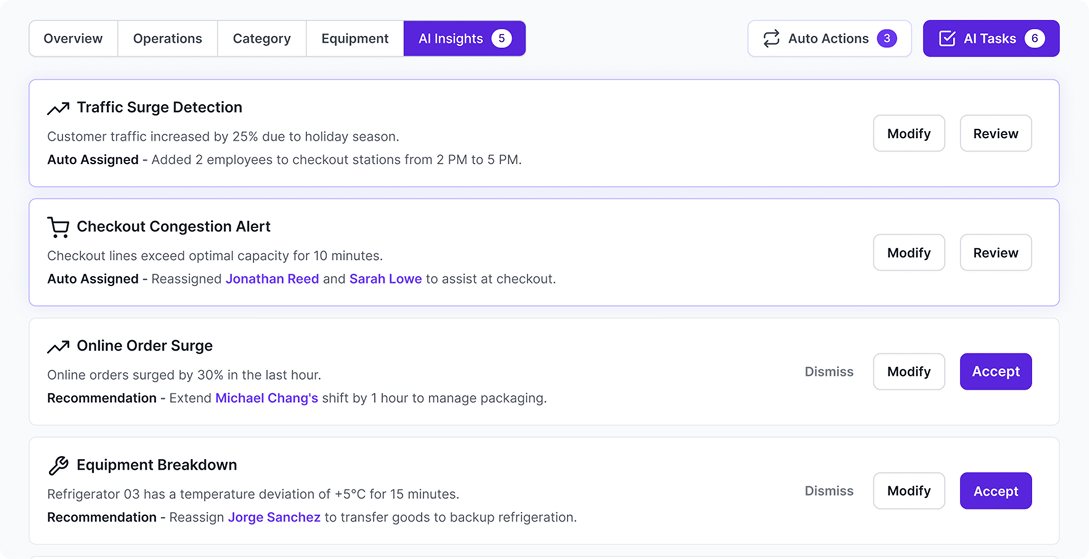Go to the Equipment tab
This screenshot has height=559, width=1089.
[x=355, y=38]
